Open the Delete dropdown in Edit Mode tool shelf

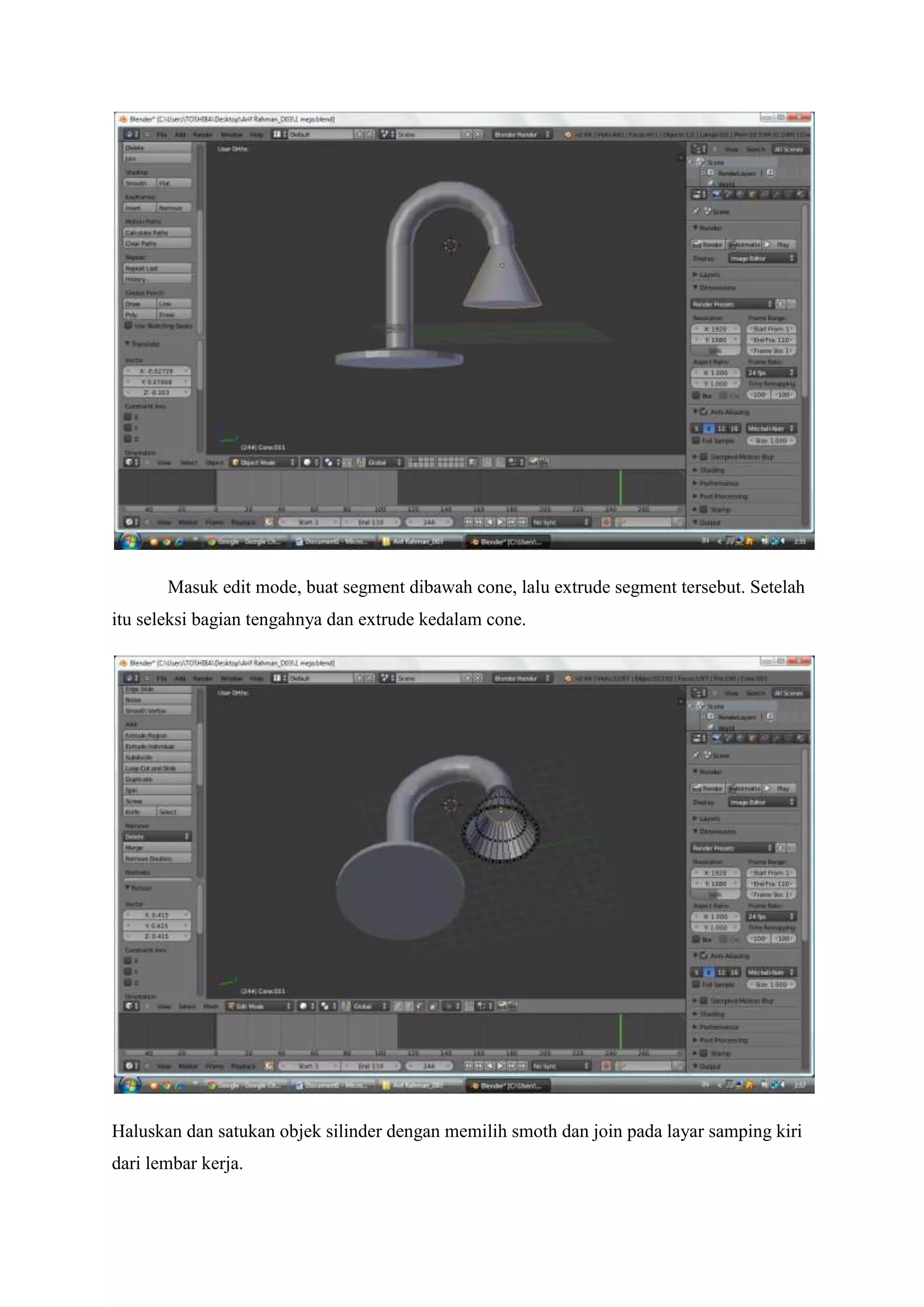[x=157, y=837]
